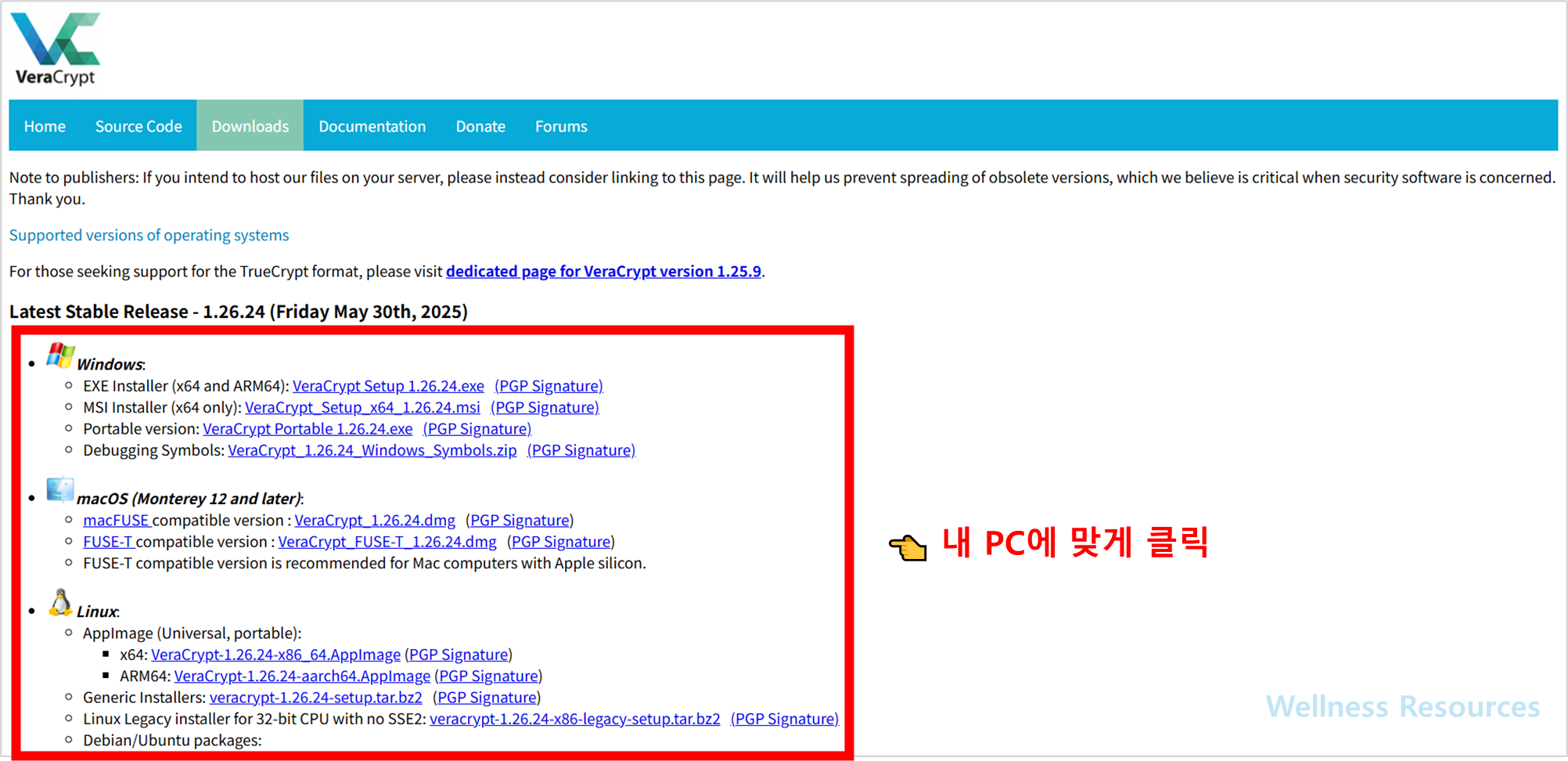Viewport: 1568px width, 761px height.
Task: Open PGP Signature for the Portable version
Action: click(477, 429)
